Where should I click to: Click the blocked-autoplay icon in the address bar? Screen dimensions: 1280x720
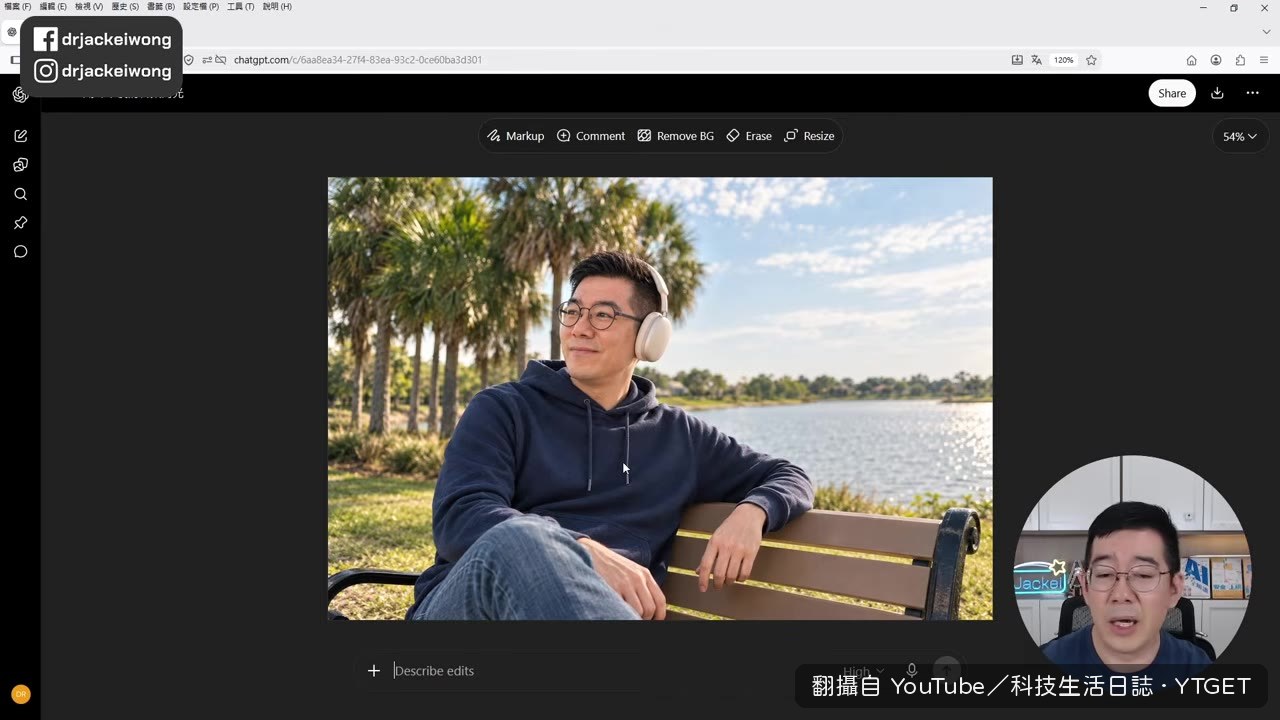point(221,60)
